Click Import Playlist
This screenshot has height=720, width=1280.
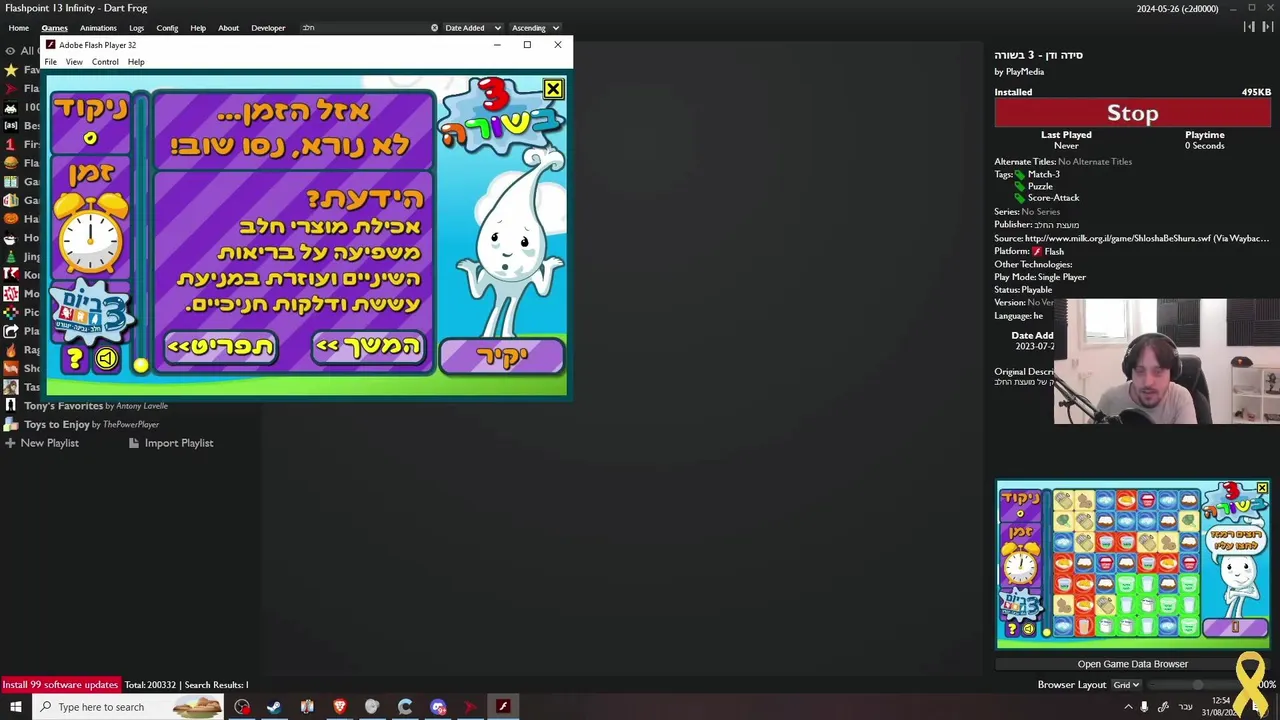[x=171, y=443]
